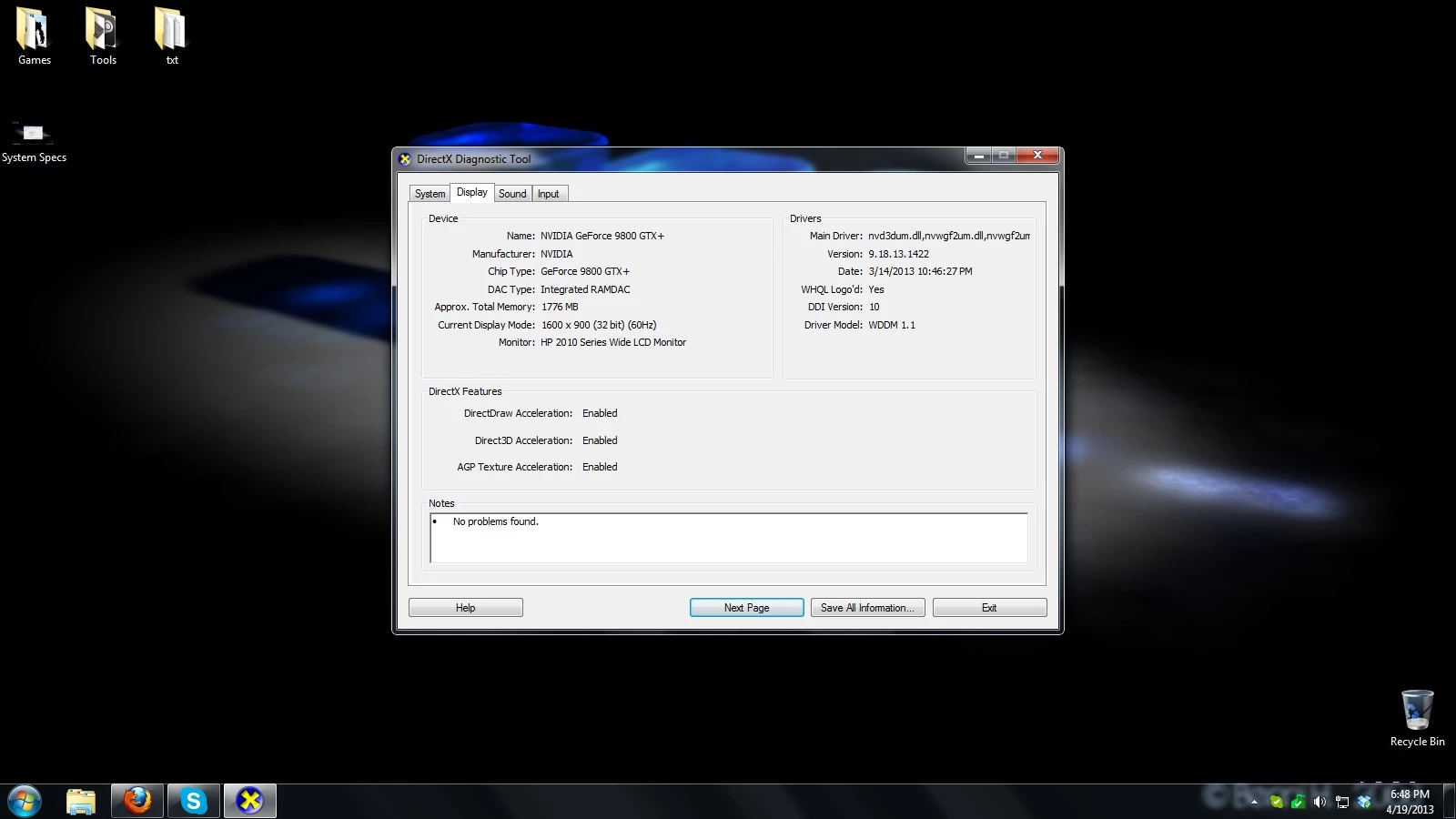The width and height of the screenshot is (1456, 819).
Task: Open Firefox from the taskbar
Action: point(137,801)
